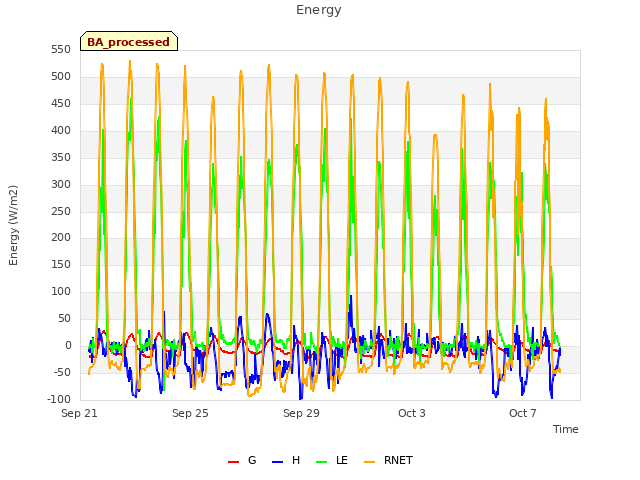
Task: Click the red G legend color marker
Action: 233,462
